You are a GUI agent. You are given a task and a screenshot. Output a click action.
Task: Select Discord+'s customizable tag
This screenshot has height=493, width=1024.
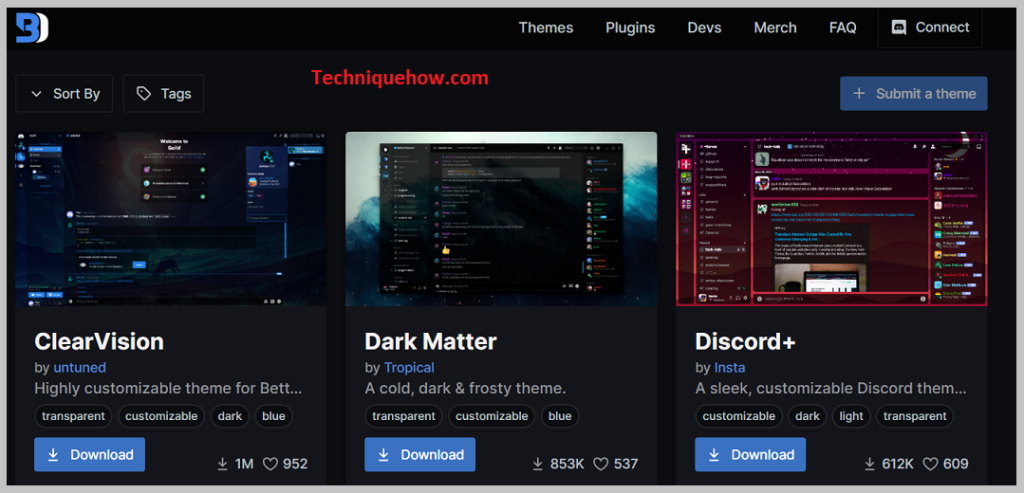(x=739, y=416)
